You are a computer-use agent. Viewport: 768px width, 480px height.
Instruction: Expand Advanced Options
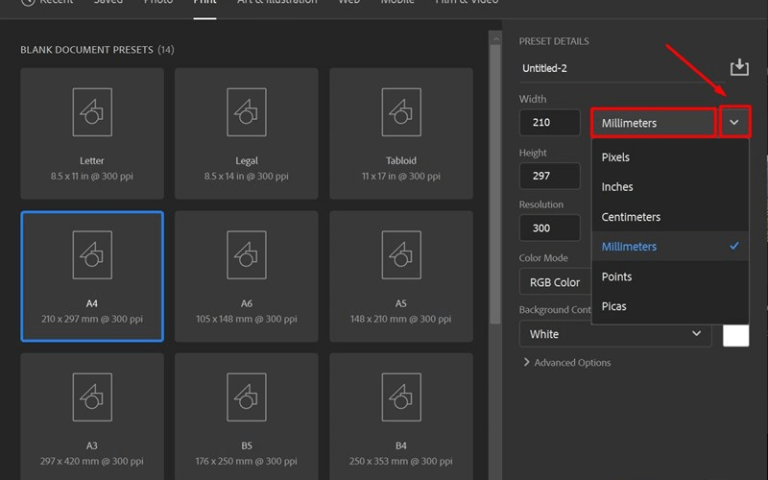(x=567, y=362)
